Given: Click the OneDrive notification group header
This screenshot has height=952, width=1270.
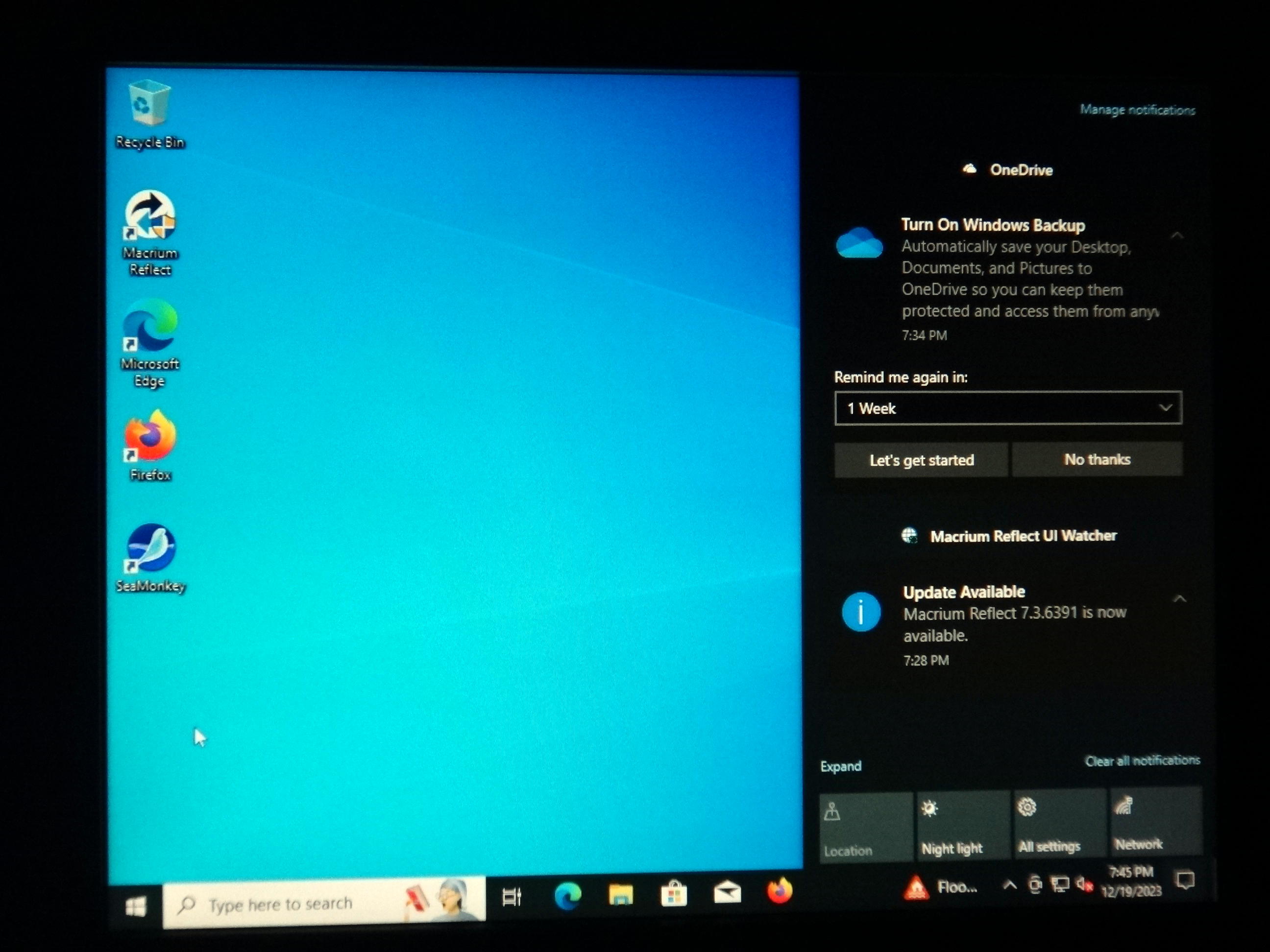Looking at the screenshot, I should coord(1008,170).
